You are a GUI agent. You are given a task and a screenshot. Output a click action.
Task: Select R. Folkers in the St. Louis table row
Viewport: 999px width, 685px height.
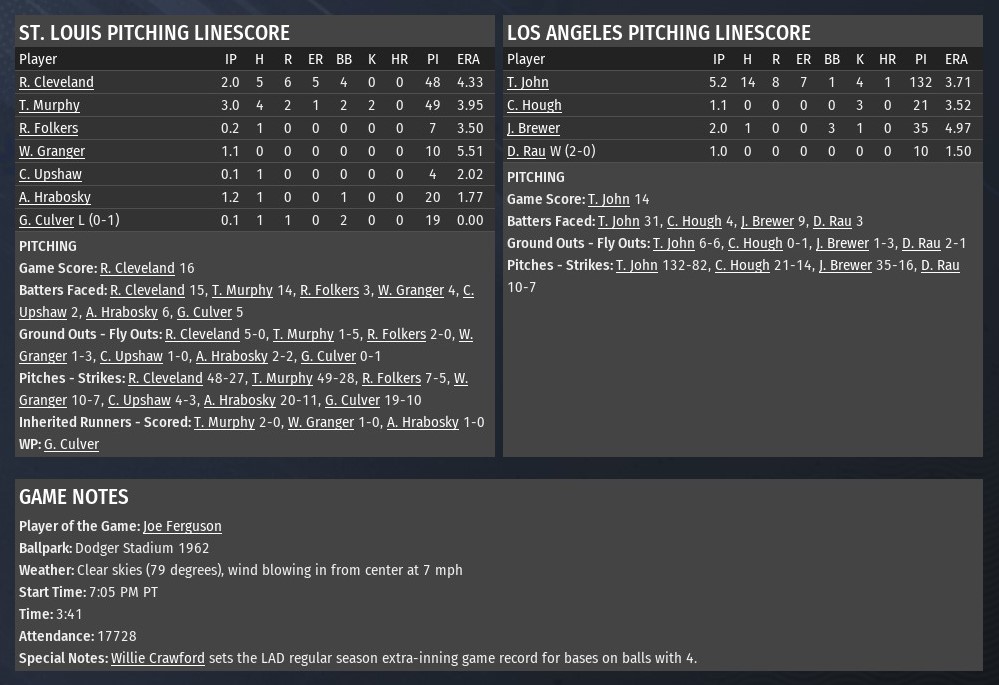(48, 128)
